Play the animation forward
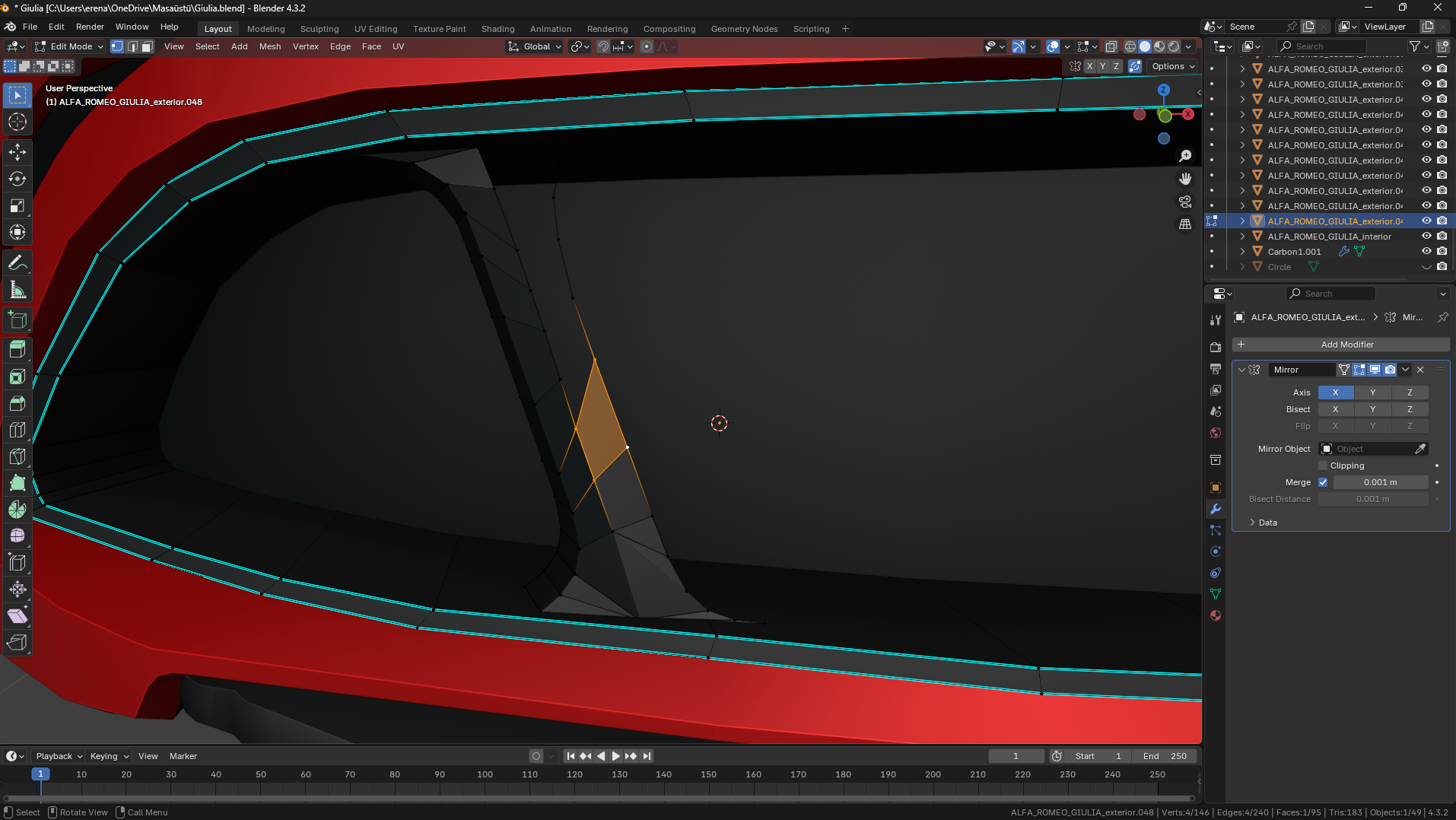 coord(615,756)
